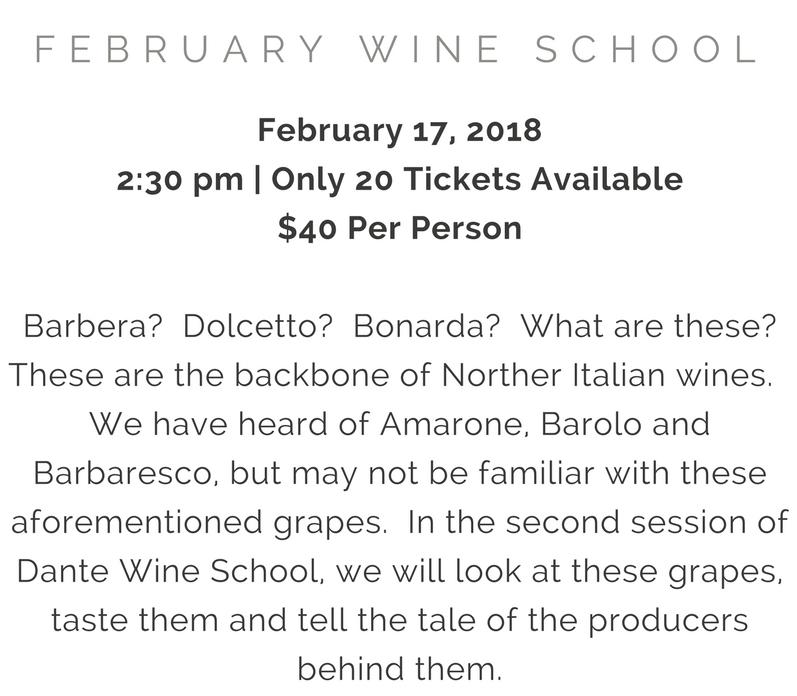Click the word Barbera?
Screen dimensions: 797x696
[x=93, y=326]
